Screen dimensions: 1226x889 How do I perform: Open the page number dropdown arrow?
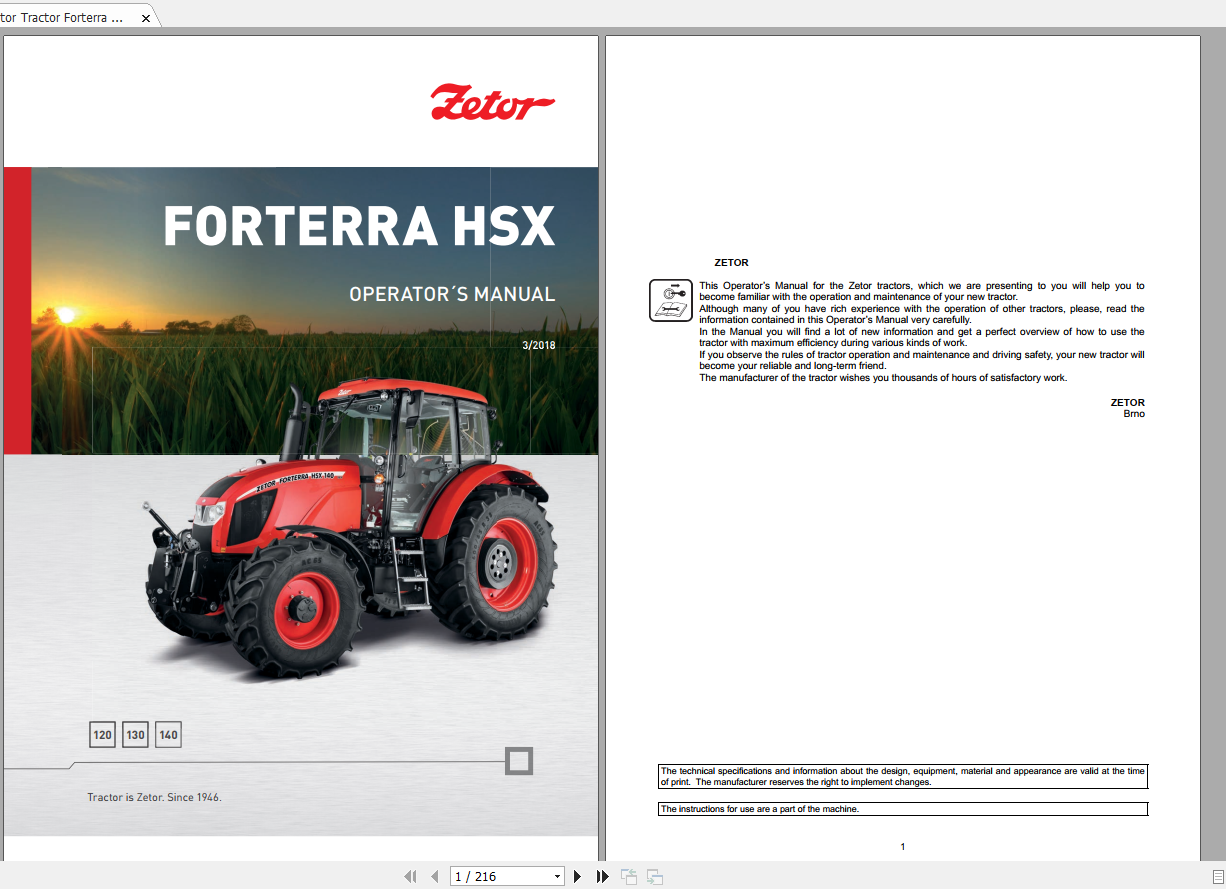(557, 877)
